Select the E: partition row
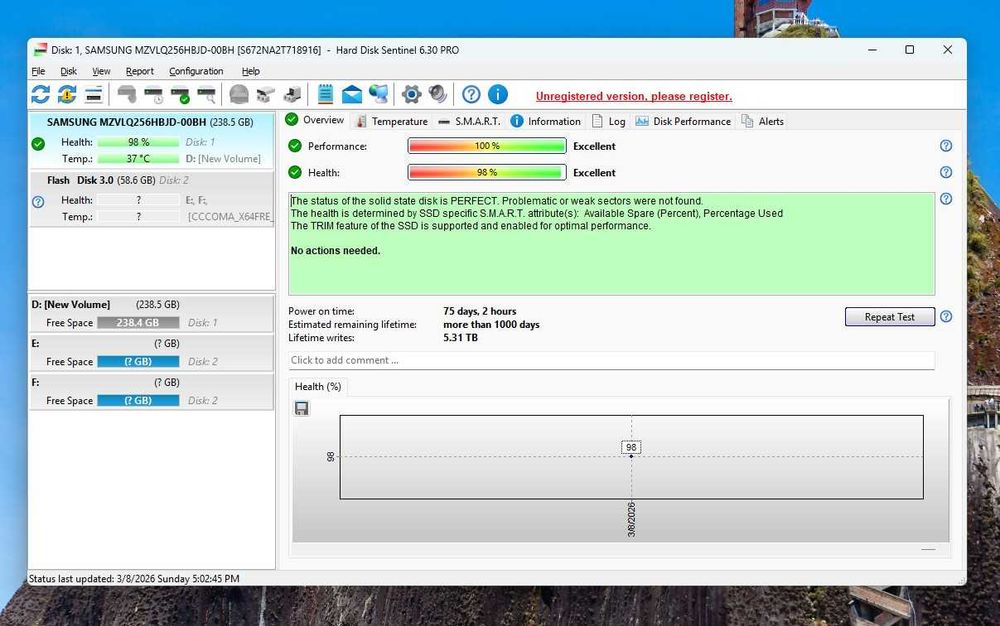Viewport: 1000px width, 626px height. tap(152, 352)
